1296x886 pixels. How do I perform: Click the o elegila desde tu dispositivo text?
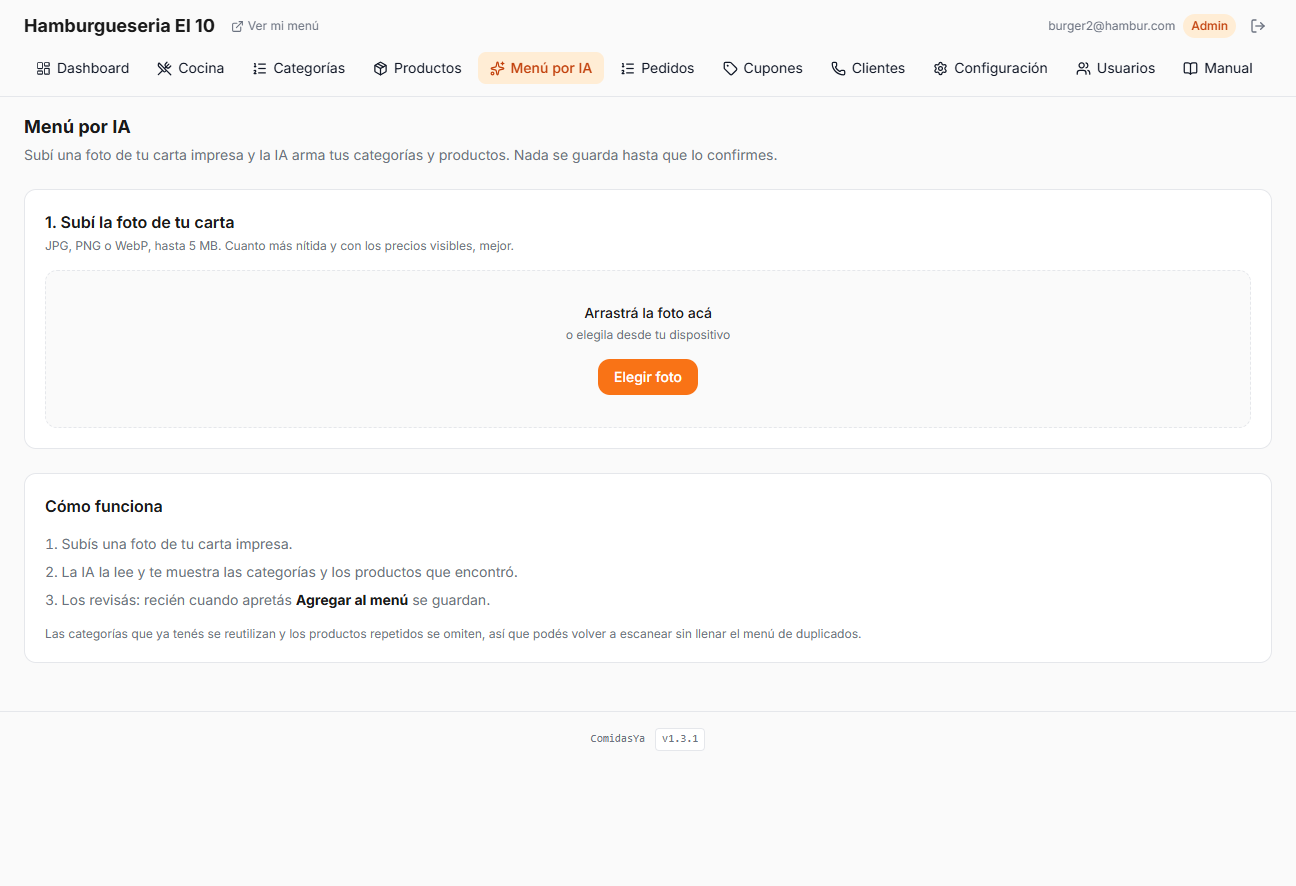click(648, 335)
